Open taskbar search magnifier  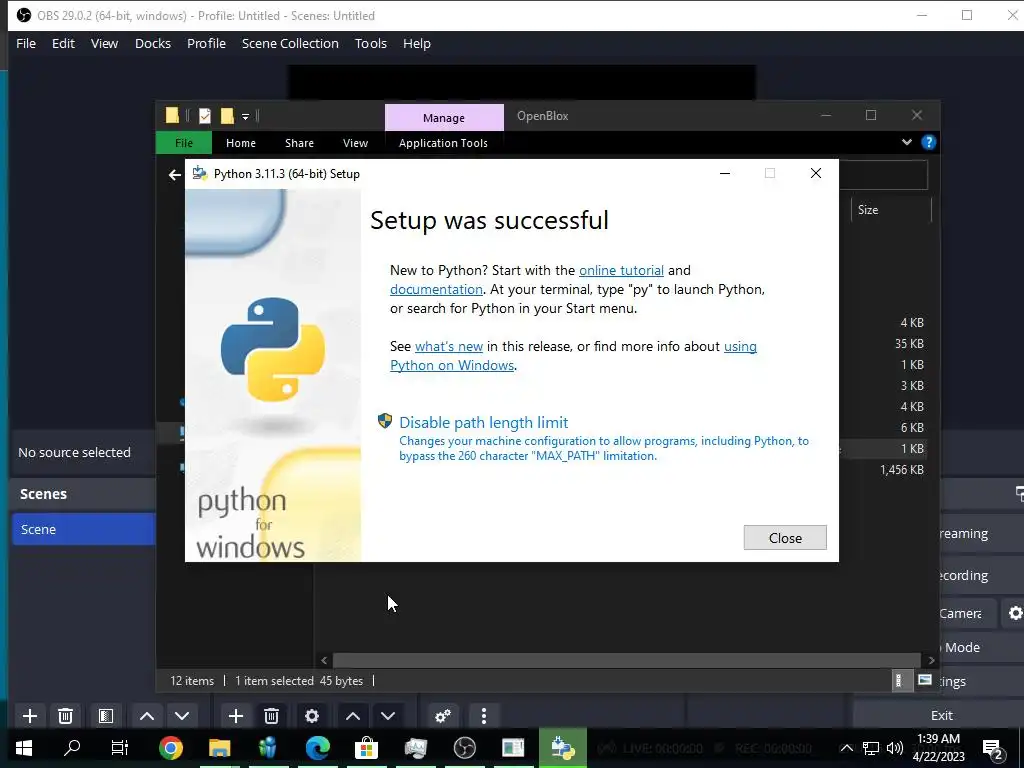[x=72, y=748]
